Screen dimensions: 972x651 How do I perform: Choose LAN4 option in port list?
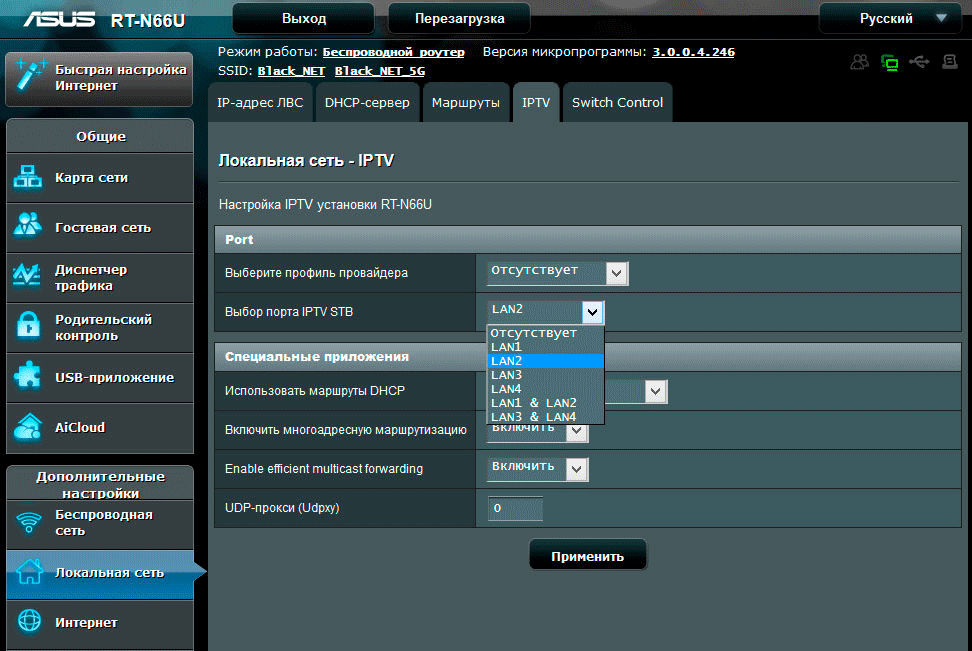pos(546,389)
